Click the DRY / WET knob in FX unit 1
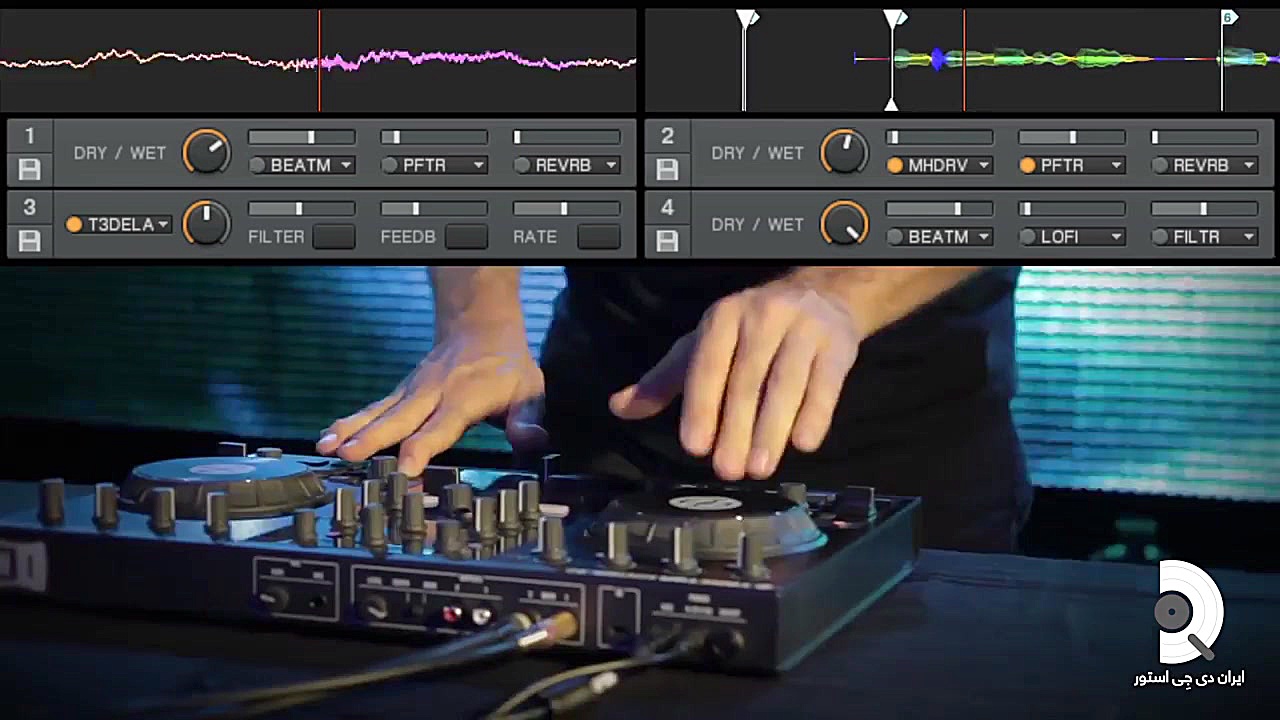The image size is (1280, 720). pos(206,153)
